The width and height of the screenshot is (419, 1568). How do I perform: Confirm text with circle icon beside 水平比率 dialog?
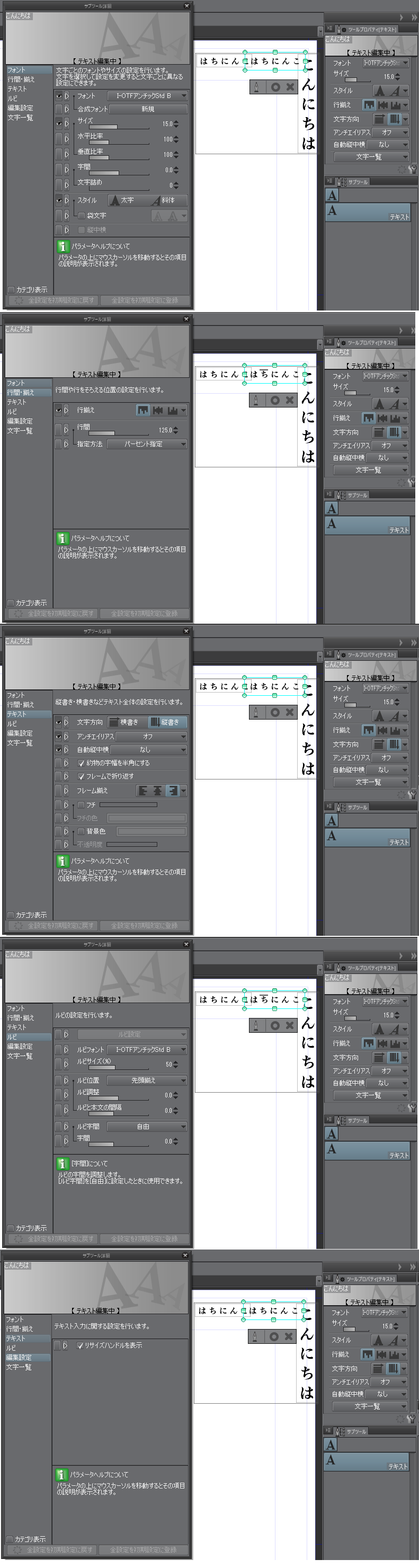point(275,87)
